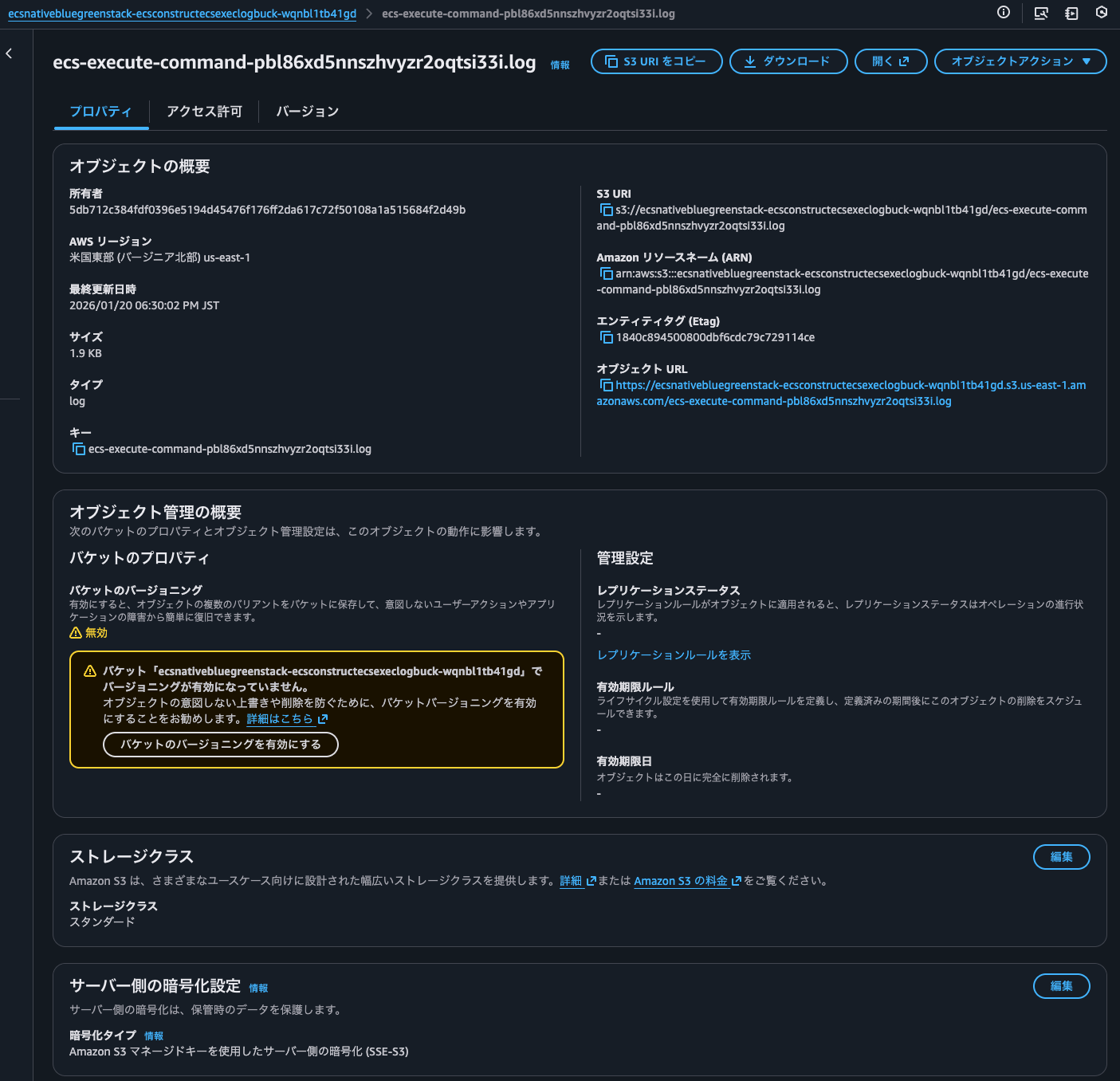Viewport: 1120px width, 1081px height.
Task: Open レプリケーションルールを表示 link
Action: click(x=674, y=654)
